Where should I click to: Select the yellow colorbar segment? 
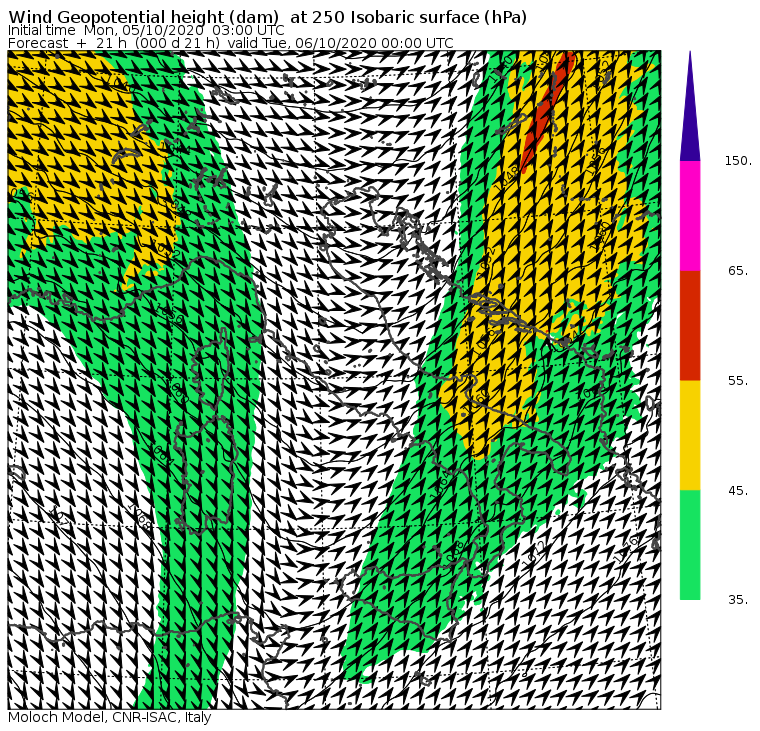pos(690,435)
